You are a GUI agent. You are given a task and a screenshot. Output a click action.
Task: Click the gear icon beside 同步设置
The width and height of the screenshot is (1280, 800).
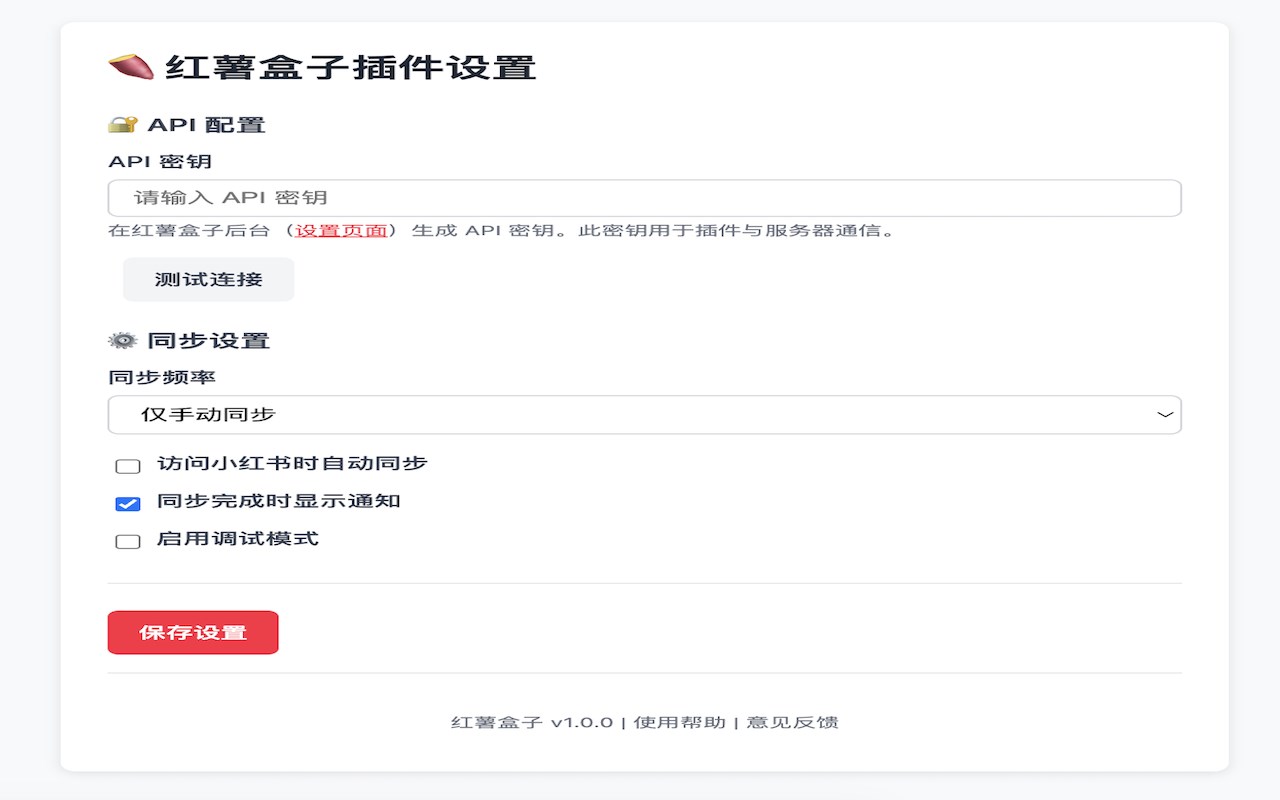pyautogui.click(x=122, y=340)
